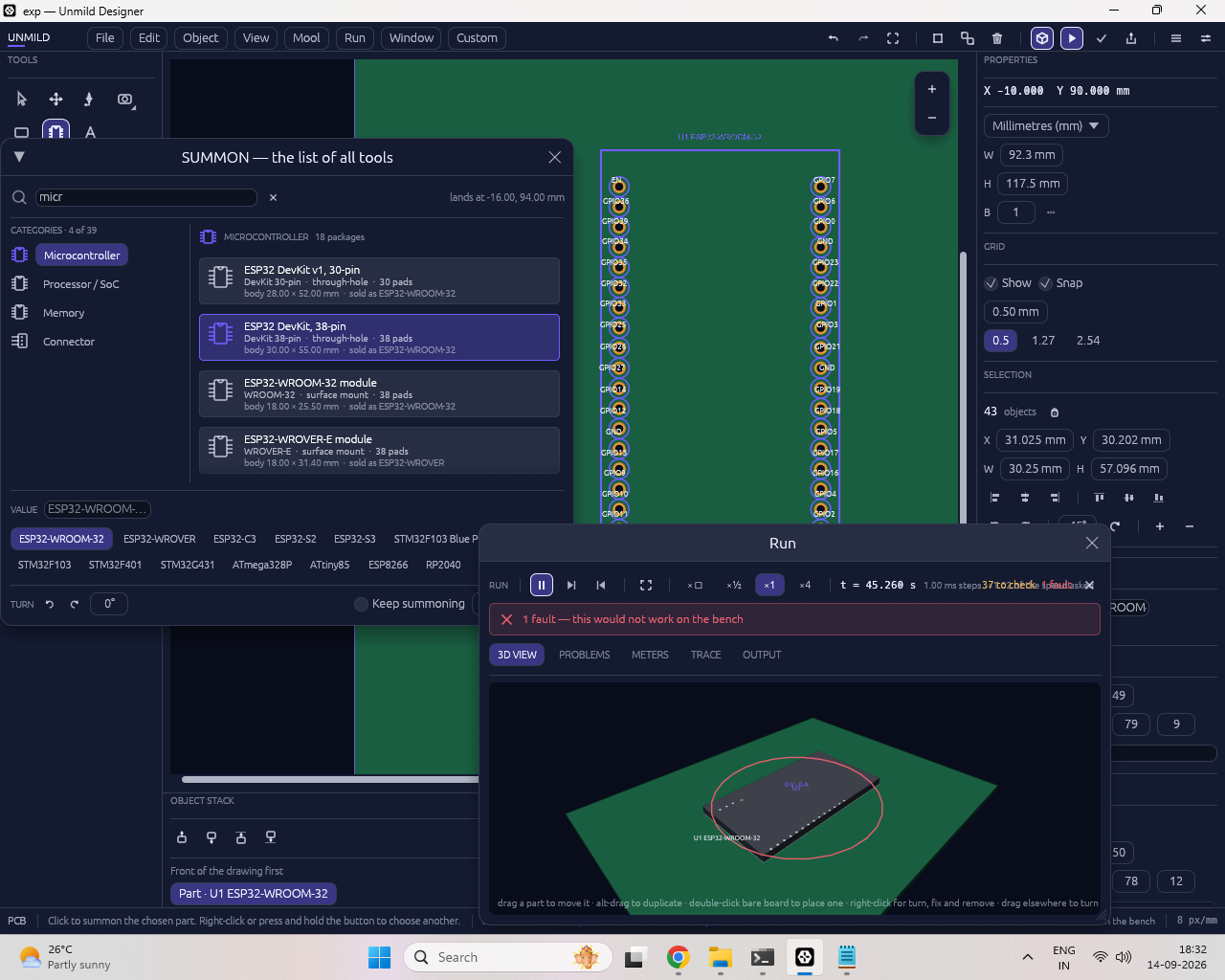
Task: Switch to the Output tab
Action: (x=762, y=655)
